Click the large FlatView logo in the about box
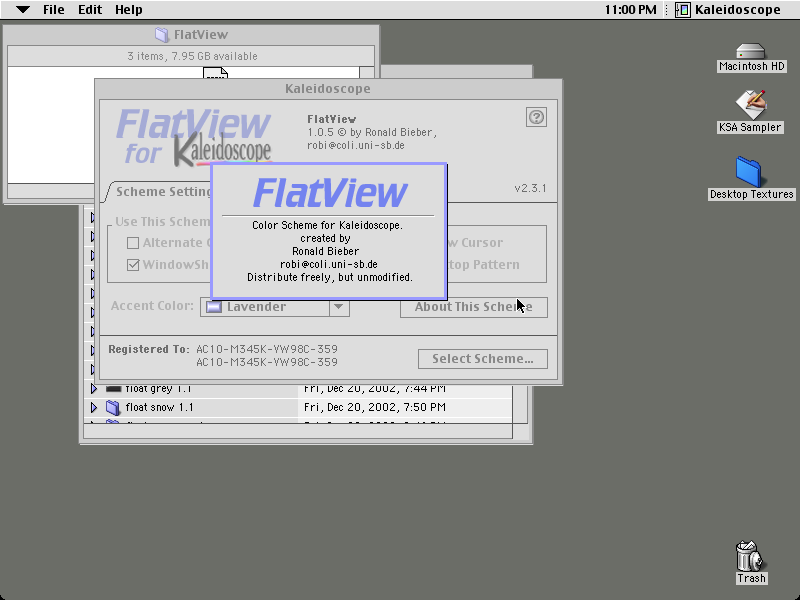Viewport: 800px width, 600px height. [330, 192]
